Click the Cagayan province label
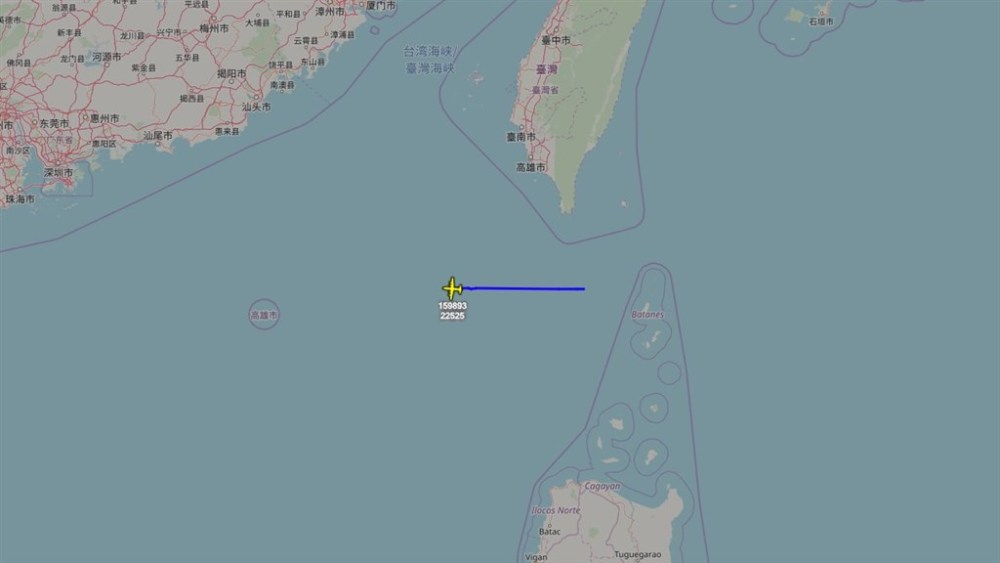The width and height of the screenshot is (1000, 563). coord(602,486)
